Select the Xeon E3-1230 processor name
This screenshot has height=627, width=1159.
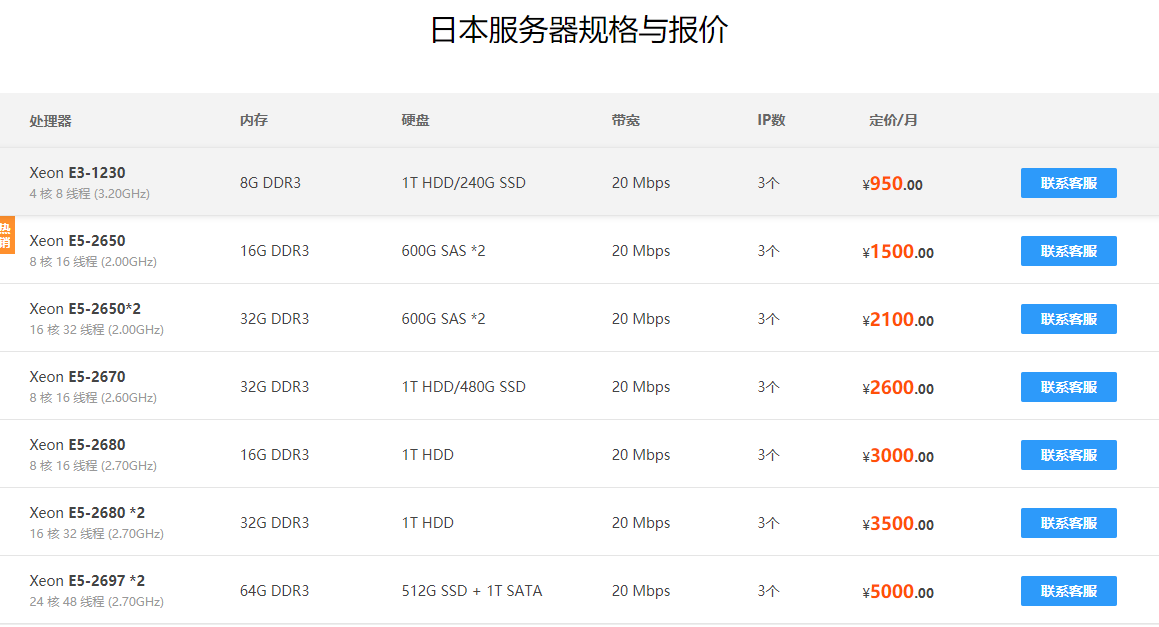[78, 172]
